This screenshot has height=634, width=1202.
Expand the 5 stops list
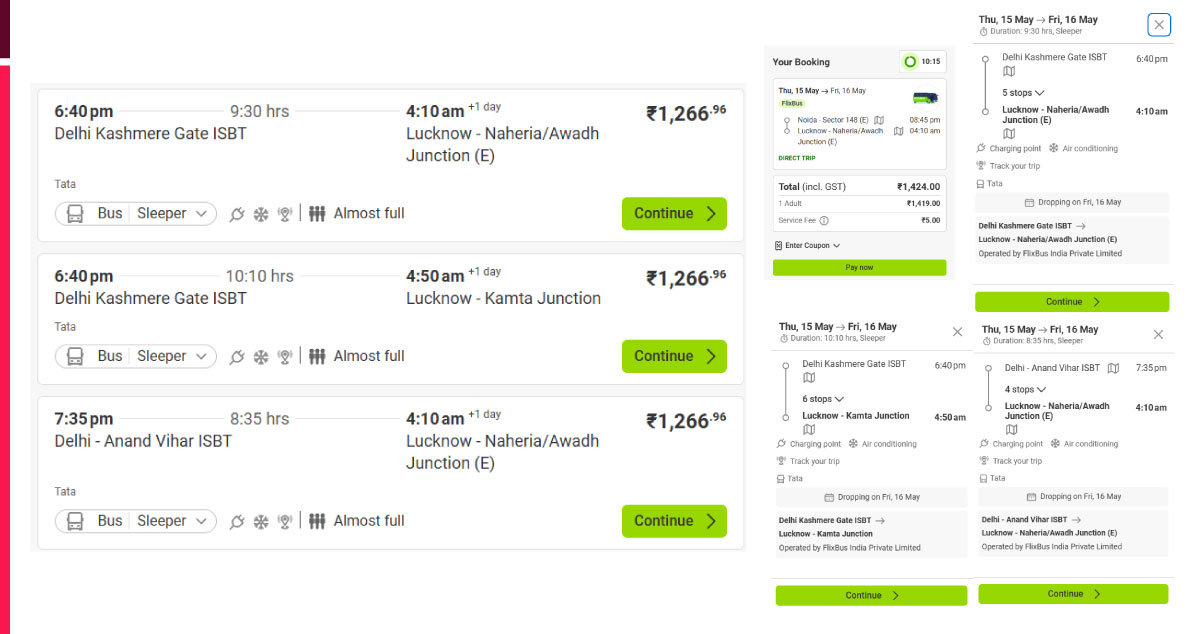point(1023,93)
